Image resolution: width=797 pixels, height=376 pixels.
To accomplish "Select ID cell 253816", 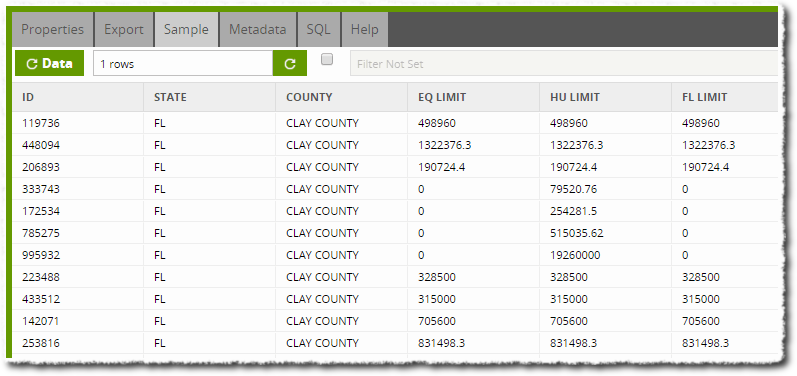I will 41,343.
